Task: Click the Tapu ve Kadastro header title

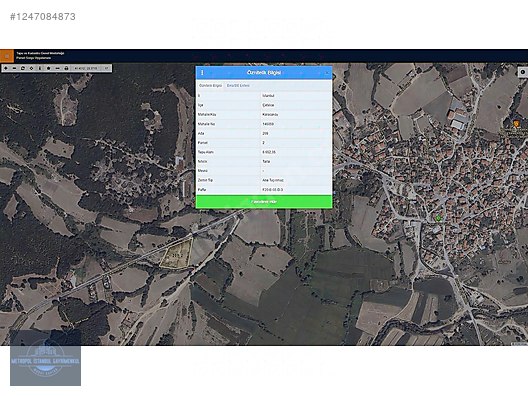Action: 40,53
